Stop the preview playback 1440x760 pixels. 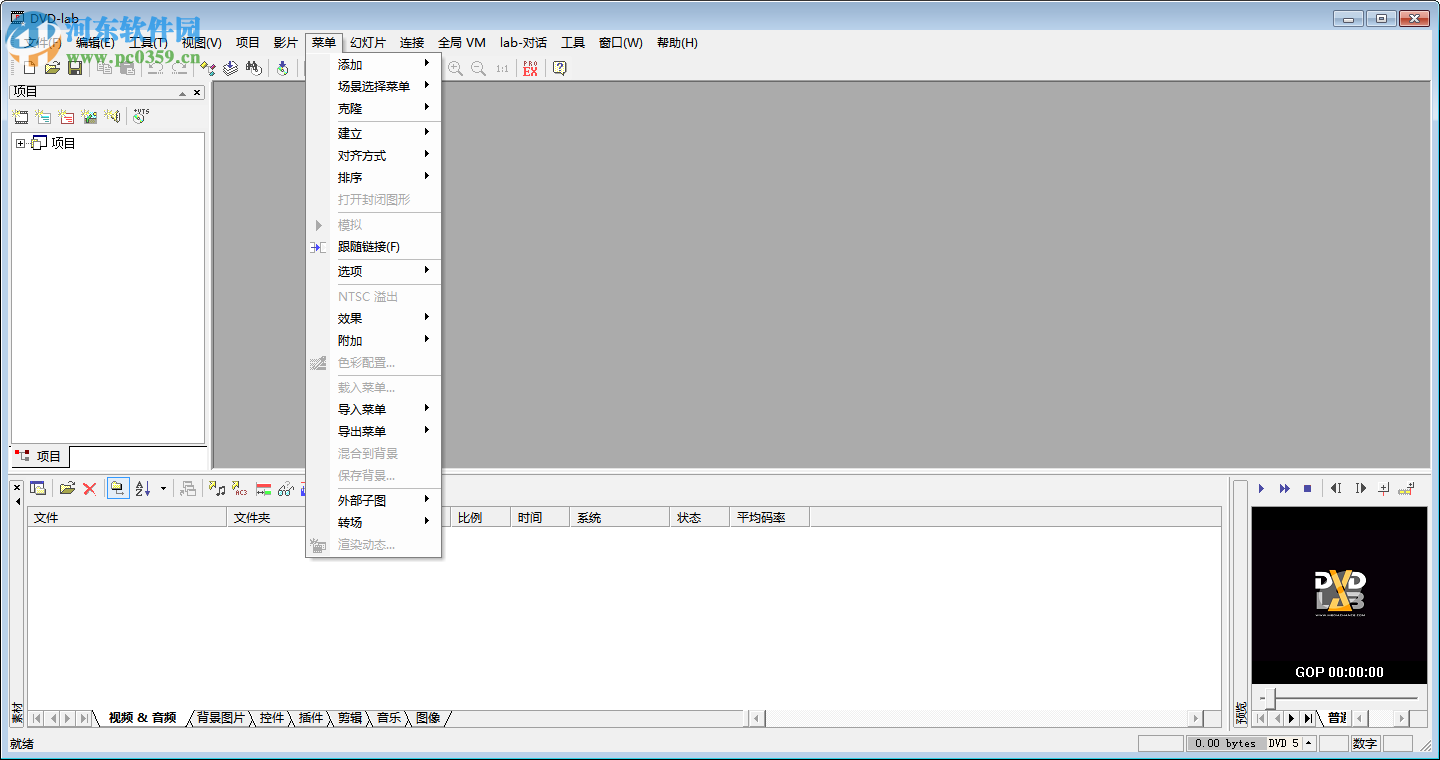coord(1308,488)
